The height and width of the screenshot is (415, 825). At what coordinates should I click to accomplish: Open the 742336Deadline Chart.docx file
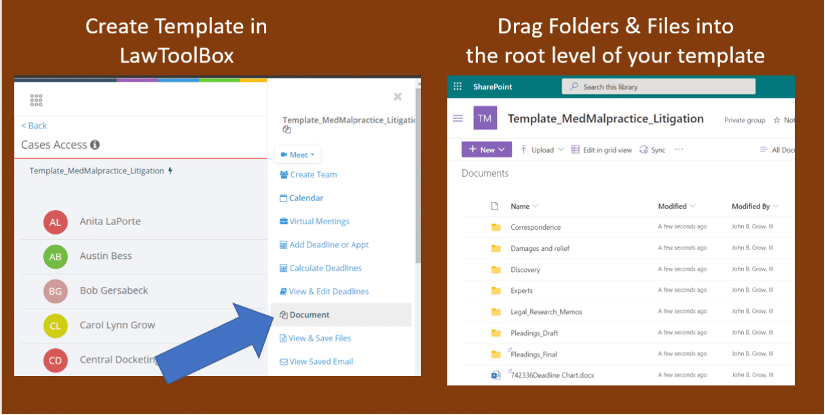tap(552, 375)
